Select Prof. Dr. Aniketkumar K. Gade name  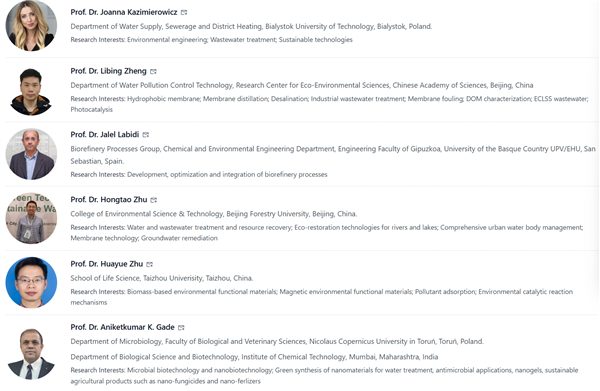point(122,327)
